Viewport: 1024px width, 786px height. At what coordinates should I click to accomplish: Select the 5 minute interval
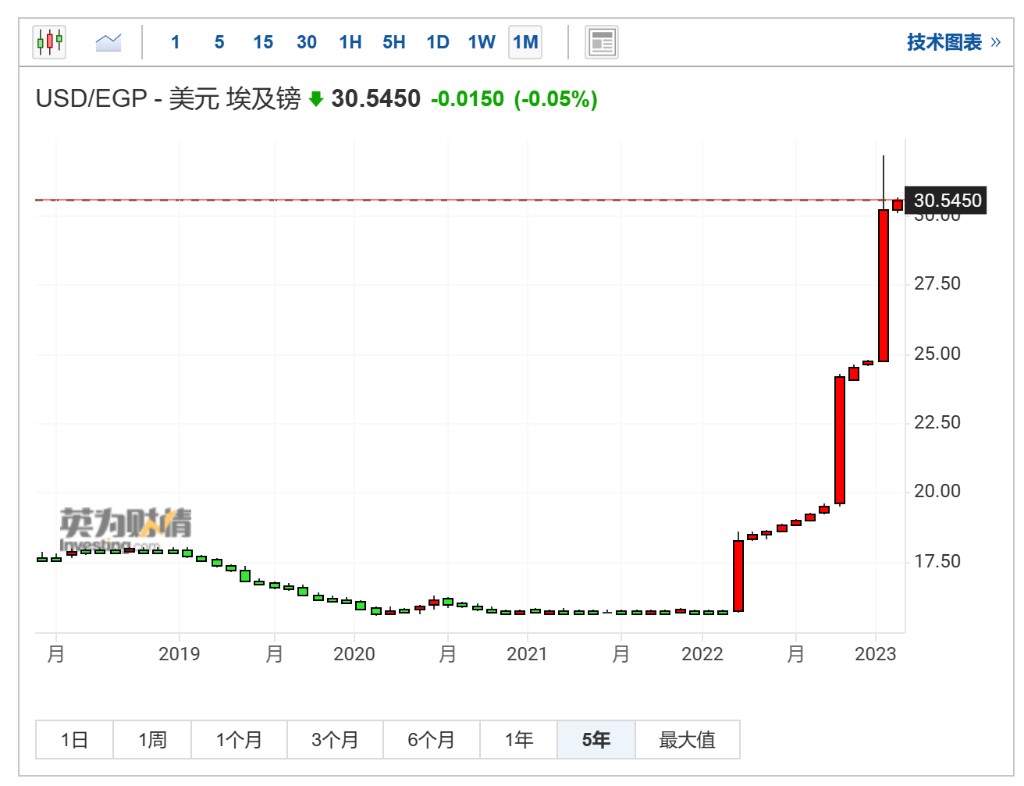[219, 42]
